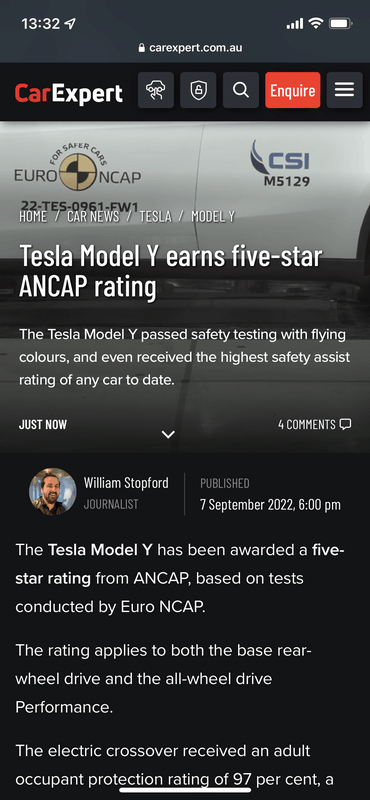Tap the shield lock icon
The height and width of the screenshot is (800, 370).
tap(198, 90)
